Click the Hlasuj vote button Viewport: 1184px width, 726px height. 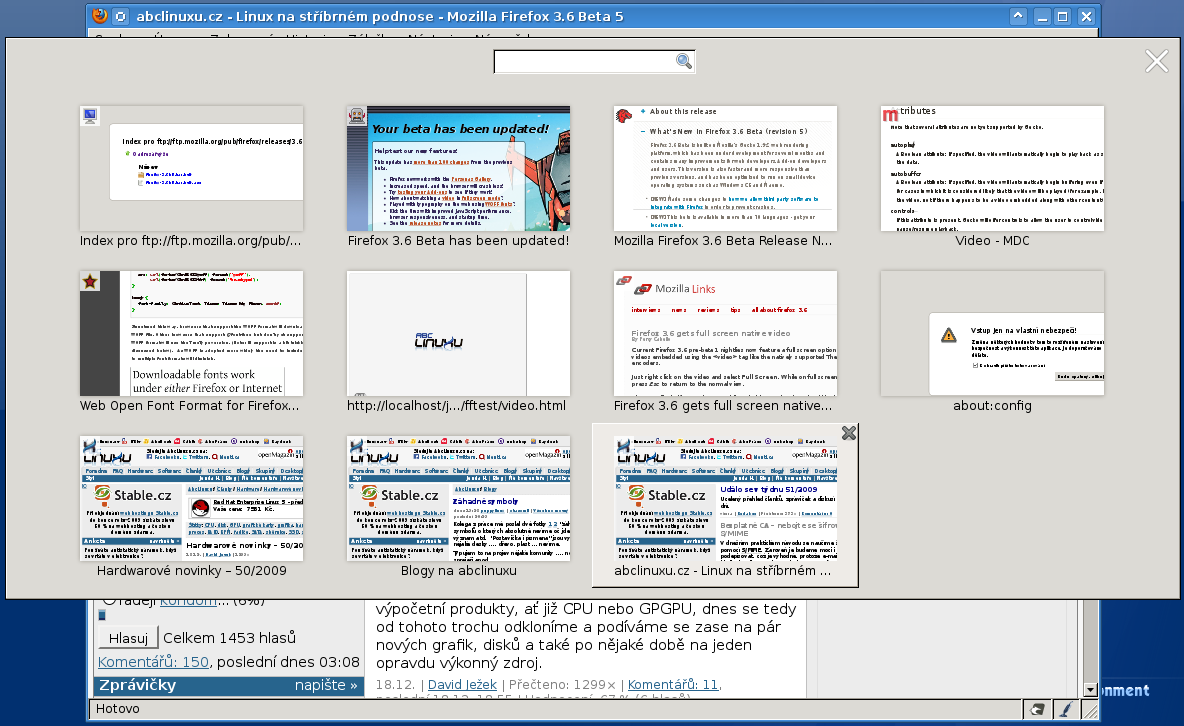click(x=128, y=638)
